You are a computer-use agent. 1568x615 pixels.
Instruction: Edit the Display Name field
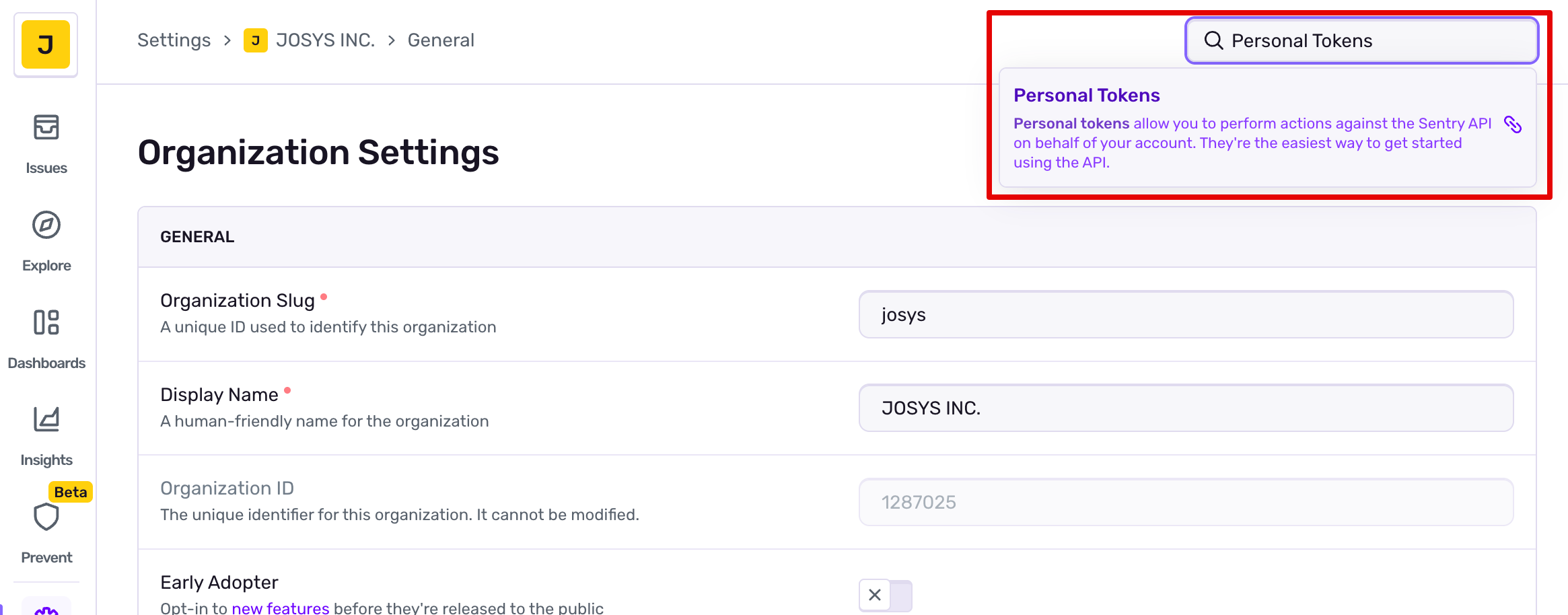pyautogui.click(x=1186, y=408)
